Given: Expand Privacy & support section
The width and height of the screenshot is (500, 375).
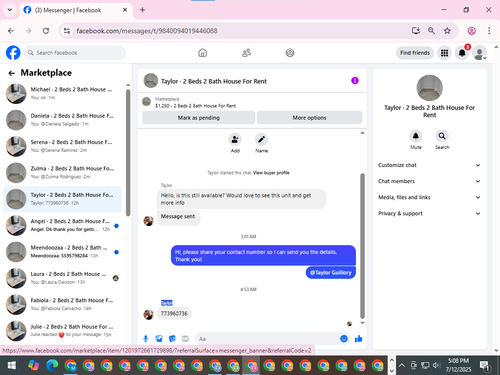Looking at the screenshot, I should (x=429, y=213).
